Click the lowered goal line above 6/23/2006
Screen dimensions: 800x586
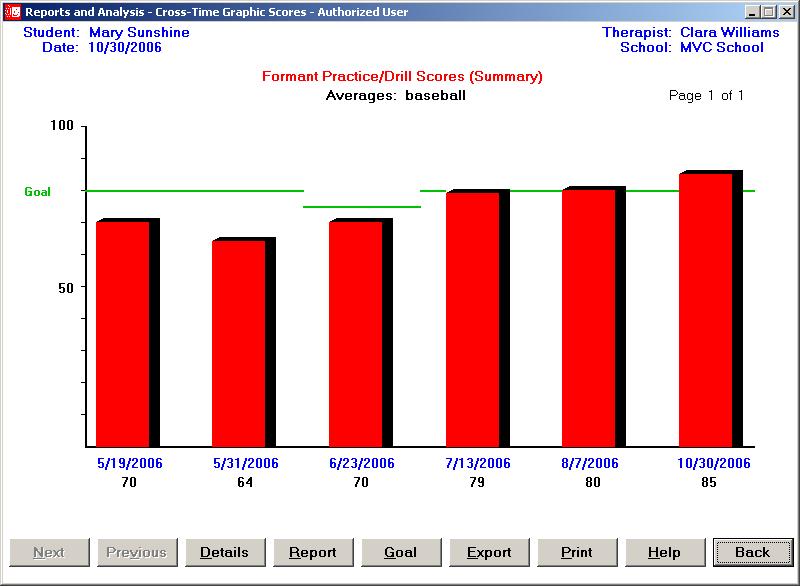coord(362,207)
